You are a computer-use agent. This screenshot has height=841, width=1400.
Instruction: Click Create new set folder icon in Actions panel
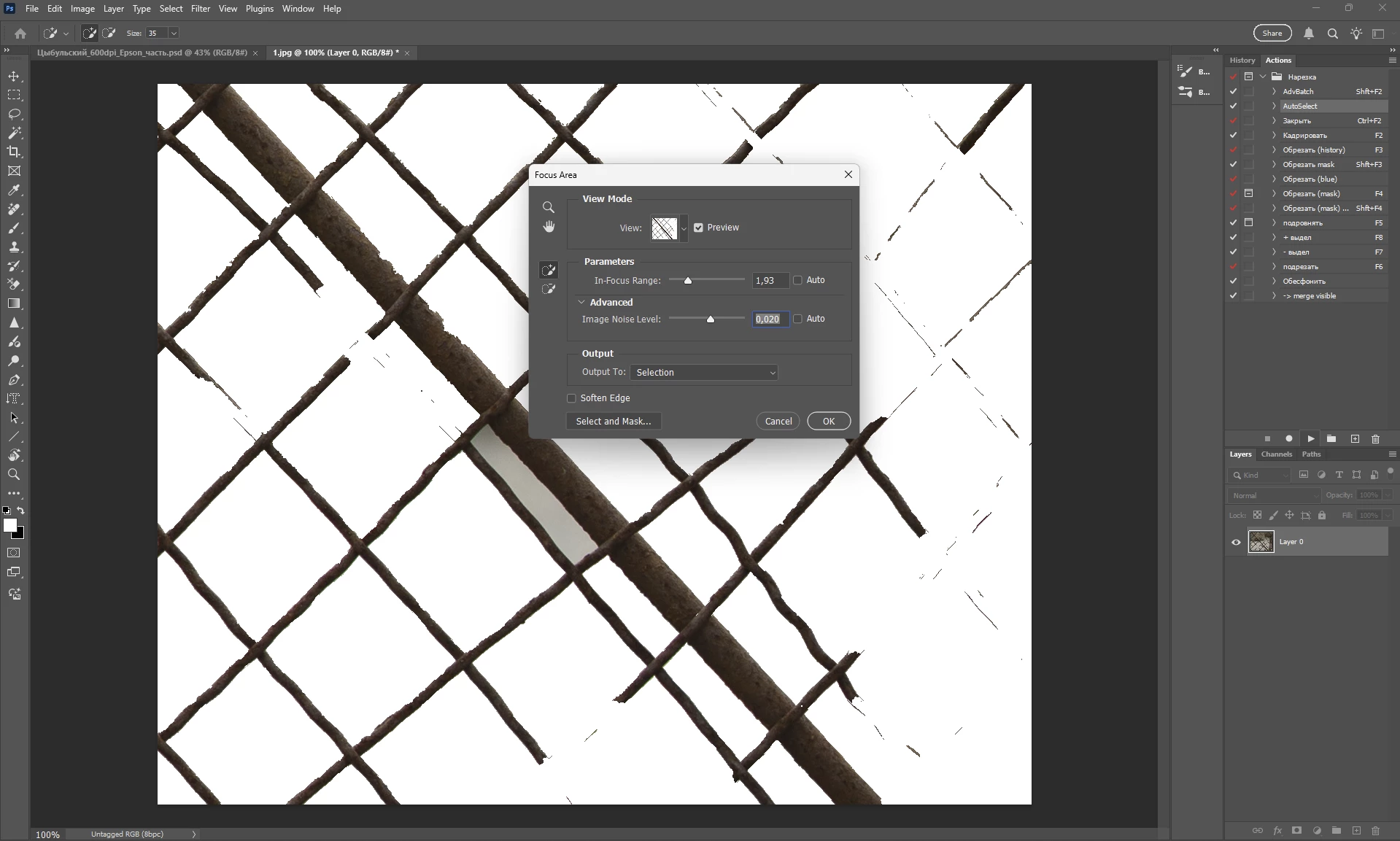pos(1331,439)
